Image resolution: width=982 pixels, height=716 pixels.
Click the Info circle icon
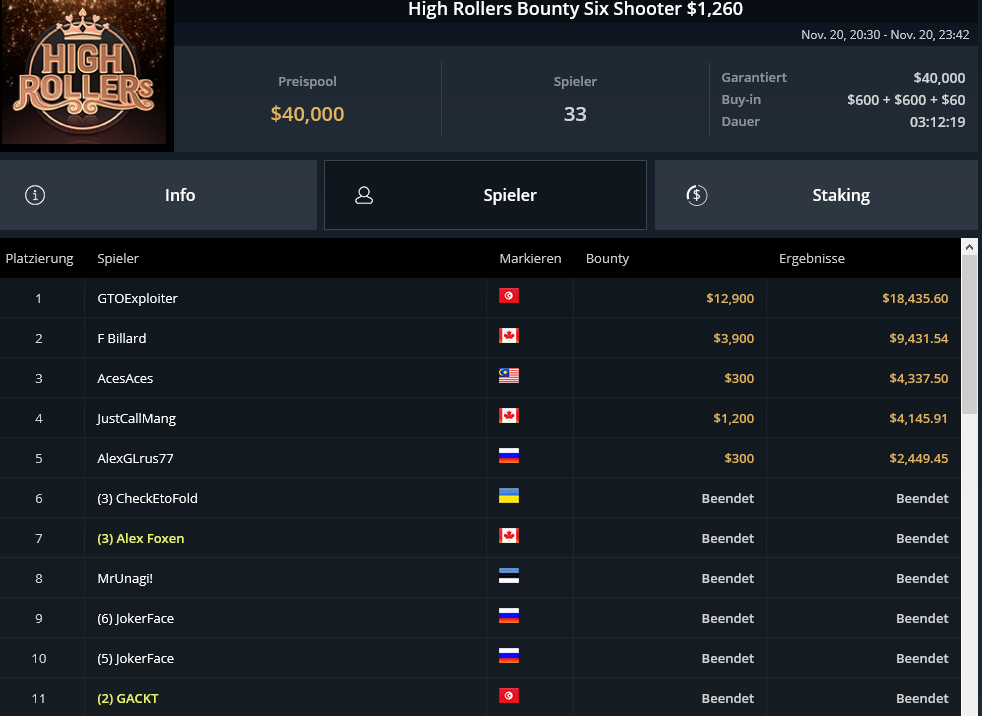(x=35, y=195)
